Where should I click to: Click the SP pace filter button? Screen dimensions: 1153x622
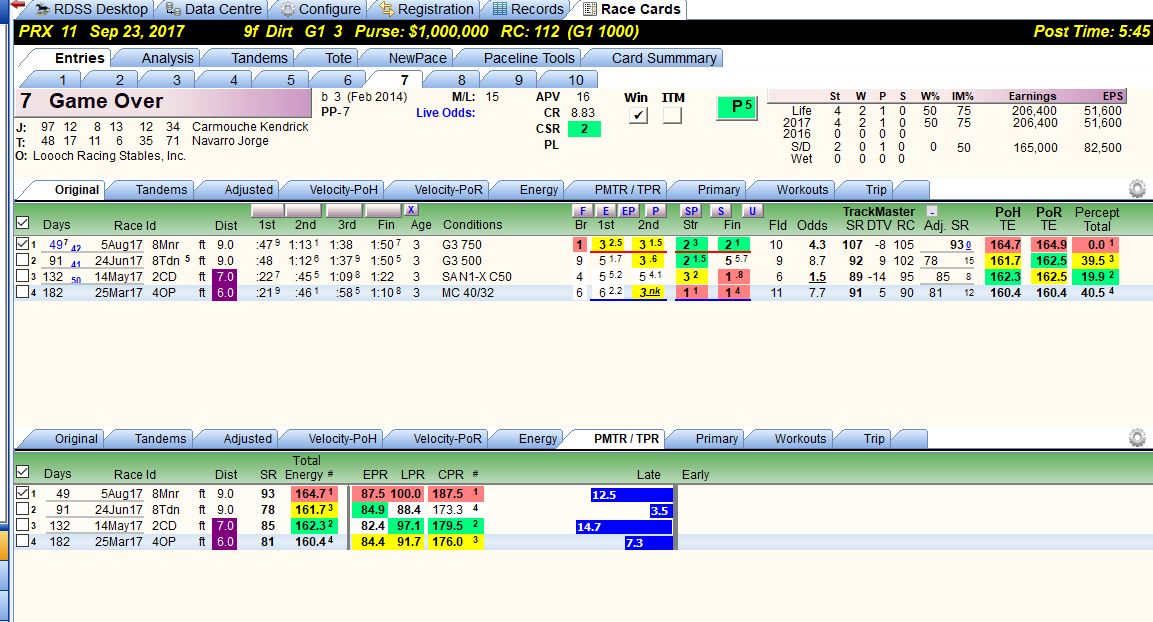pos(691,210)
